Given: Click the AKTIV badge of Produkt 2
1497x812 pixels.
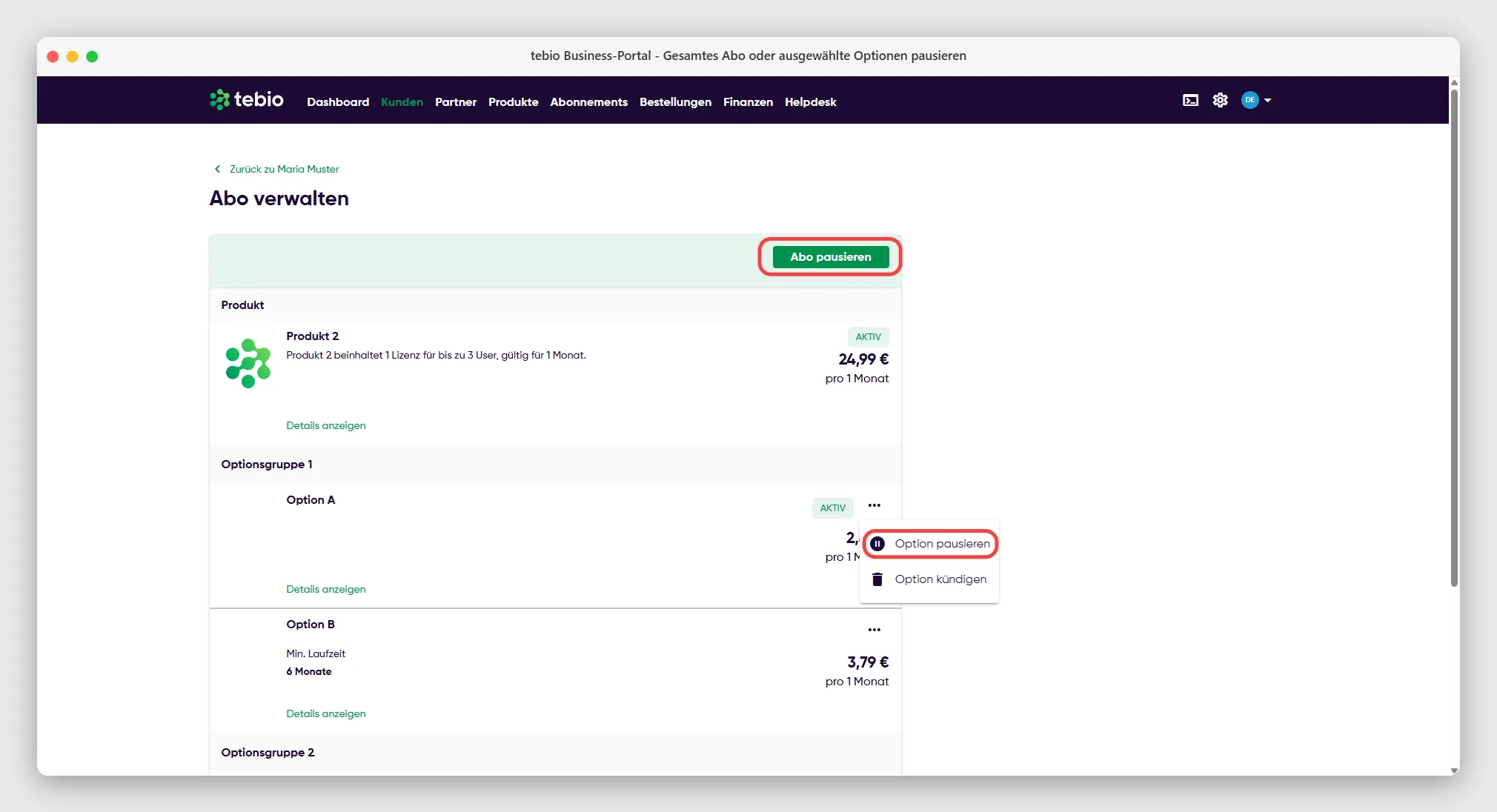Looking at the screenshot, I should click(x=868, y=336).
